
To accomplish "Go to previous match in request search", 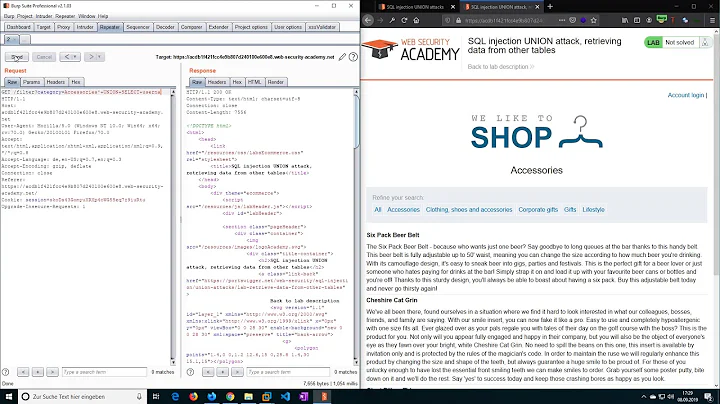I will tap(23, 372).
